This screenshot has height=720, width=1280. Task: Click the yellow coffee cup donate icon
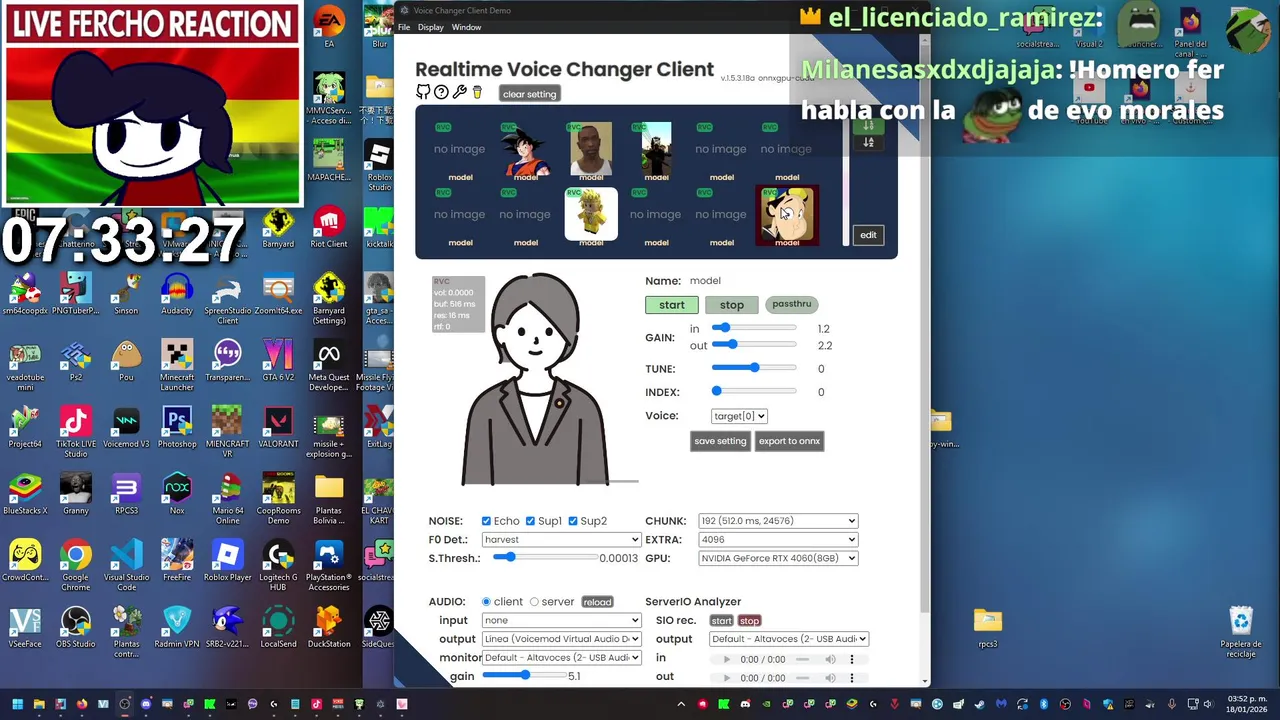[x=477, y=92]
